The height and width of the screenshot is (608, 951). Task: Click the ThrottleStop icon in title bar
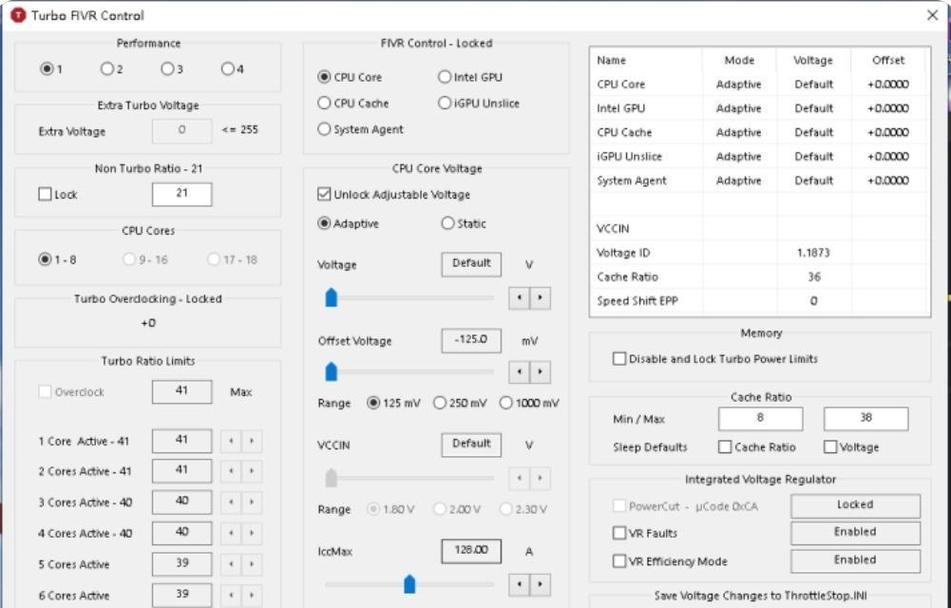click(18, 15)
